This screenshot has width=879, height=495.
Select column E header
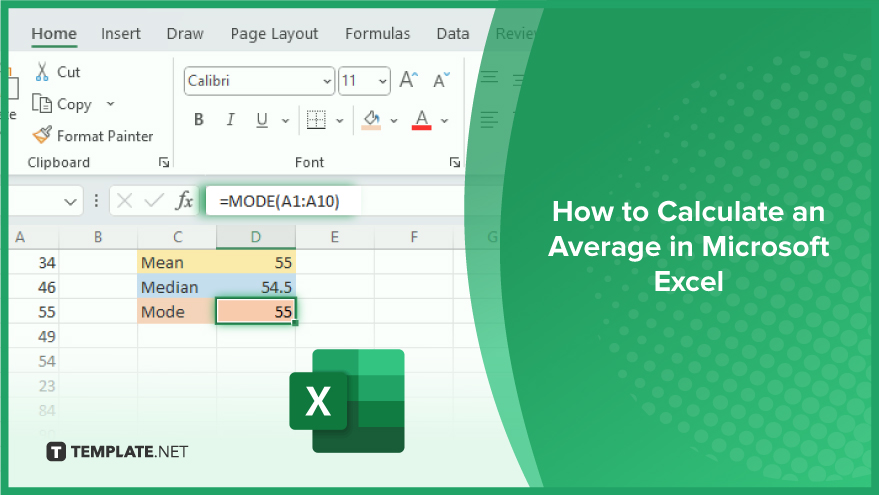pos(335,237)
